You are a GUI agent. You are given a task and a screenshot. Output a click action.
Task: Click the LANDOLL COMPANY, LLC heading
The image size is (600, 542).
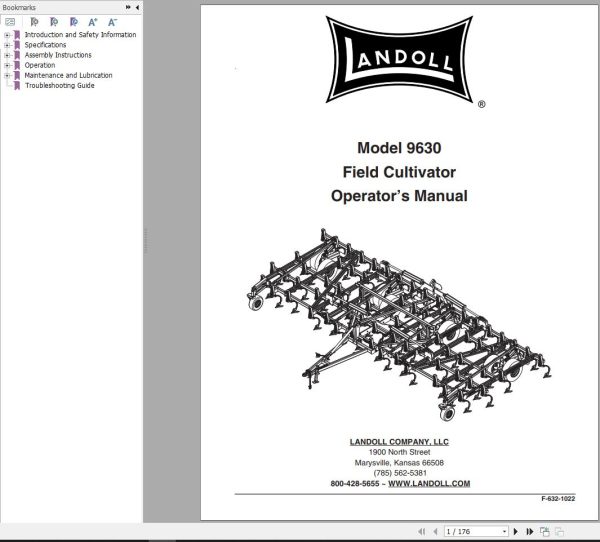399,442
